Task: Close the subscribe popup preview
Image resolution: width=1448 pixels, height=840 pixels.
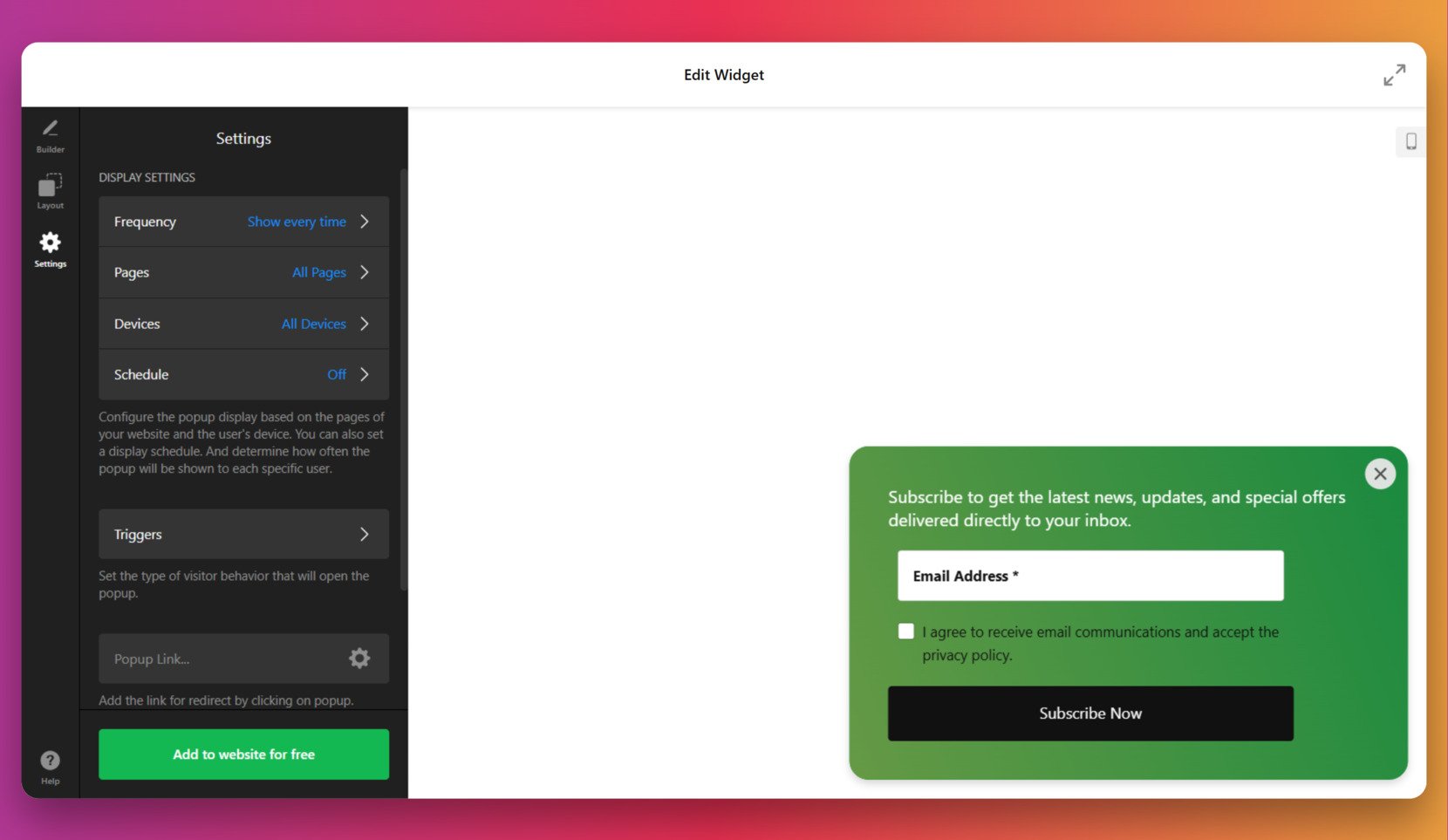Action: 1380,474
